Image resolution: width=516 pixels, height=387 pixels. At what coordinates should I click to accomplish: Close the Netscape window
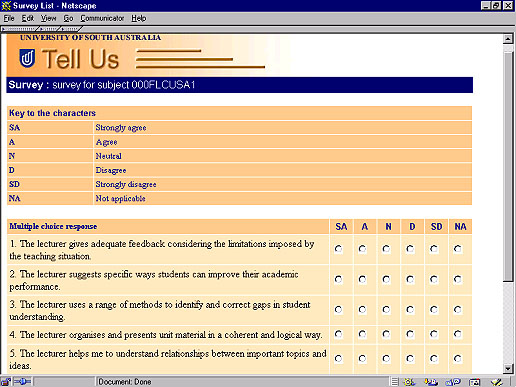click(x=508, y=6)
